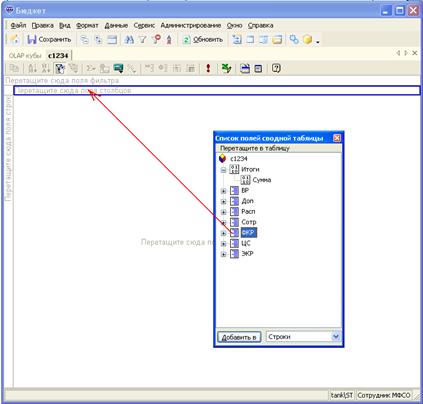Screen dimensions: 423x404
Task: Click the binoculars search icon in toolbar
Action: (x=129, y=39)
